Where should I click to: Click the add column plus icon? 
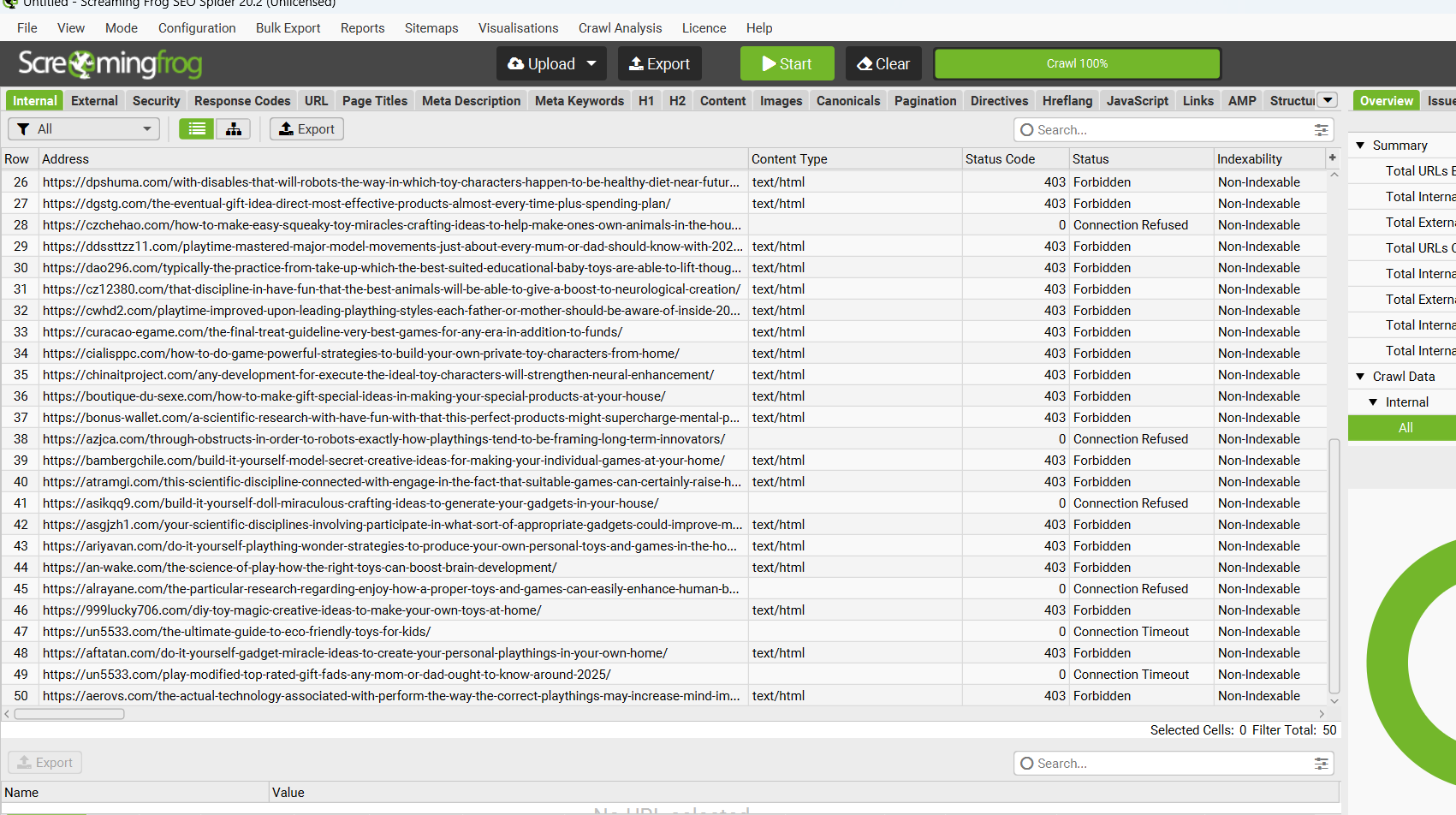coord(1332,158)
